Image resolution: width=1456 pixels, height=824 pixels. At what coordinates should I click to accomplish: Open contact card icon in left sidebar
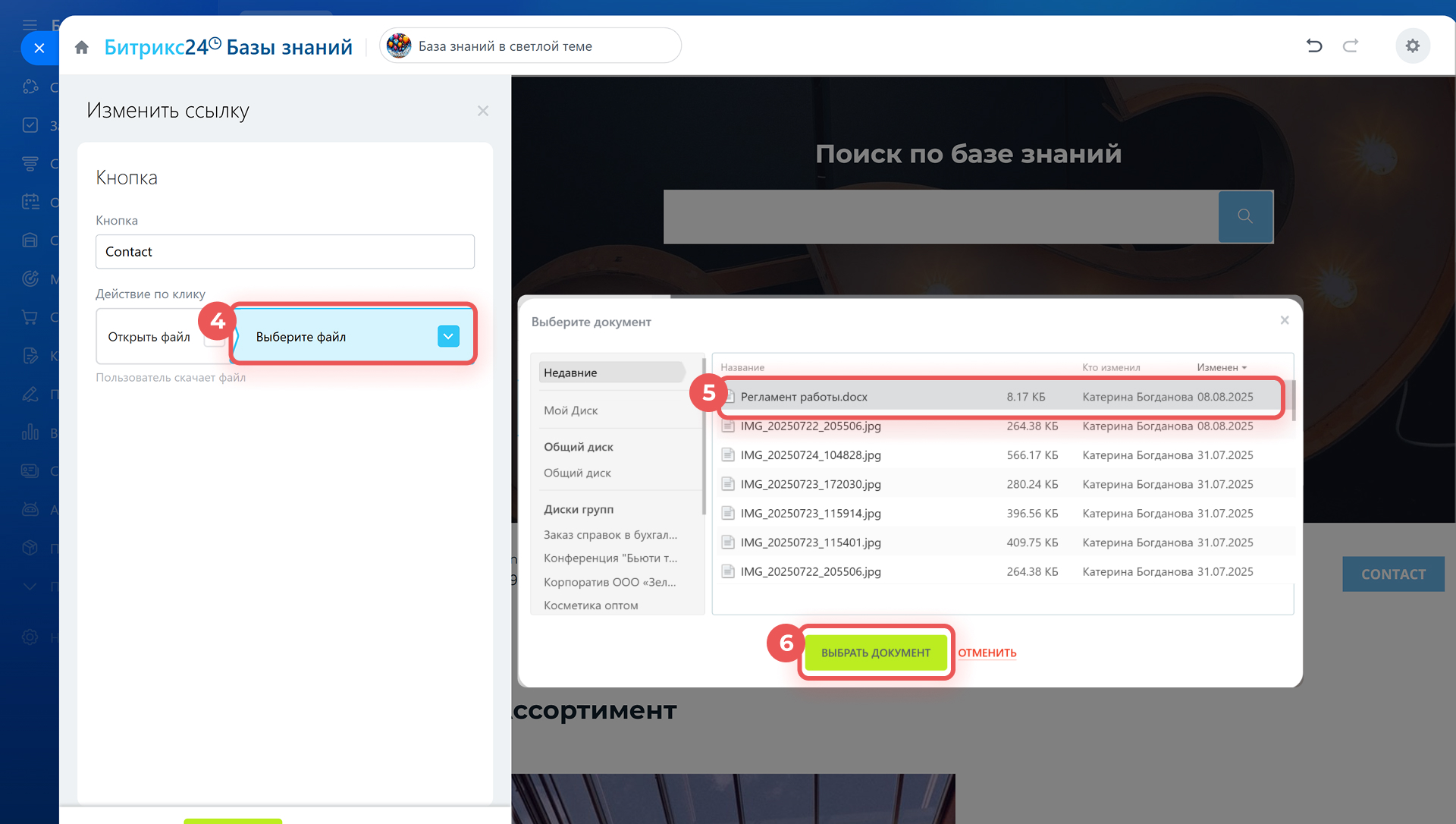(30, 470)
